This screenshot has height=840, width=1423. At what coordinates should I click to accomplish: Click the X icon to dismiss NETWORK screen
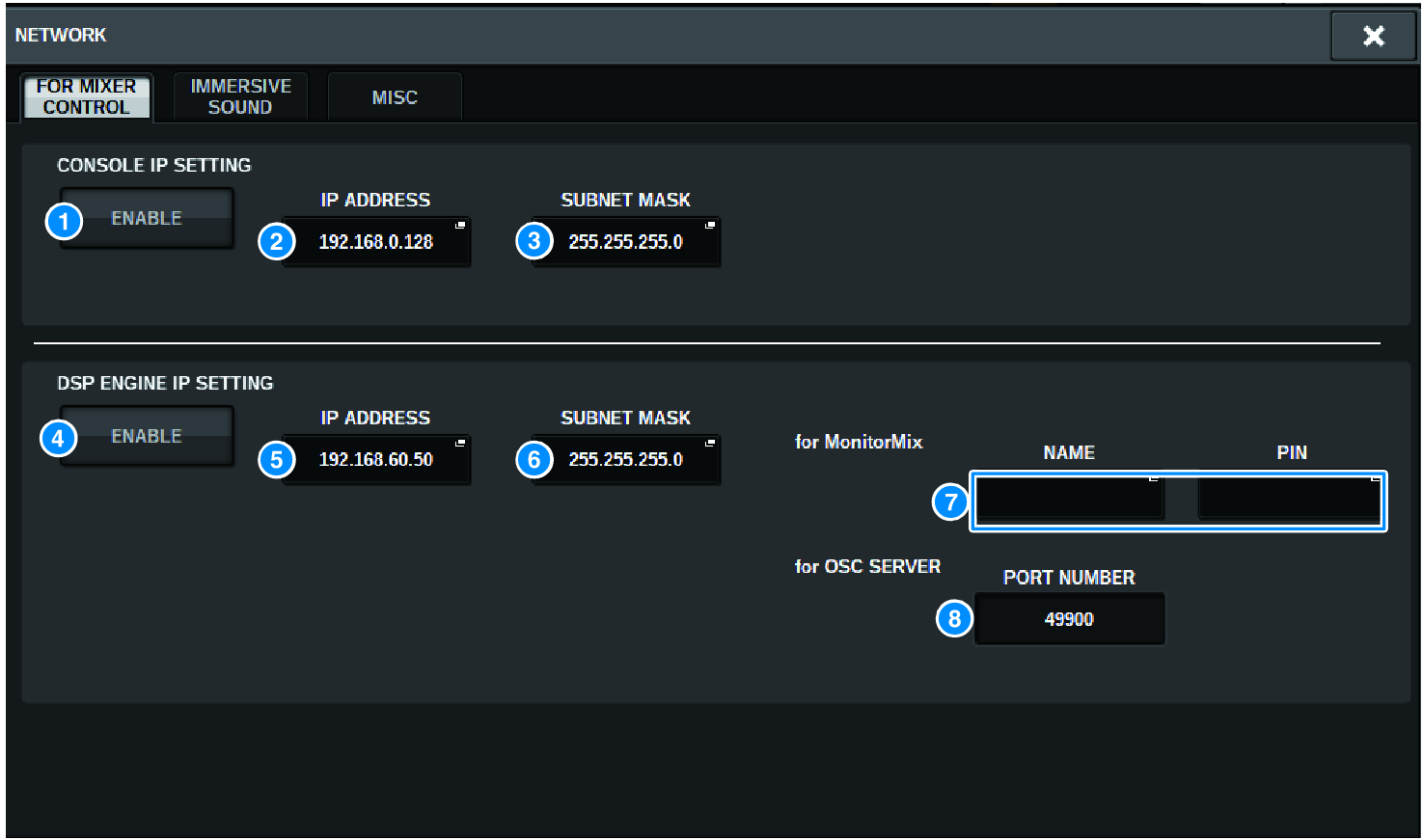[1373, 36]
